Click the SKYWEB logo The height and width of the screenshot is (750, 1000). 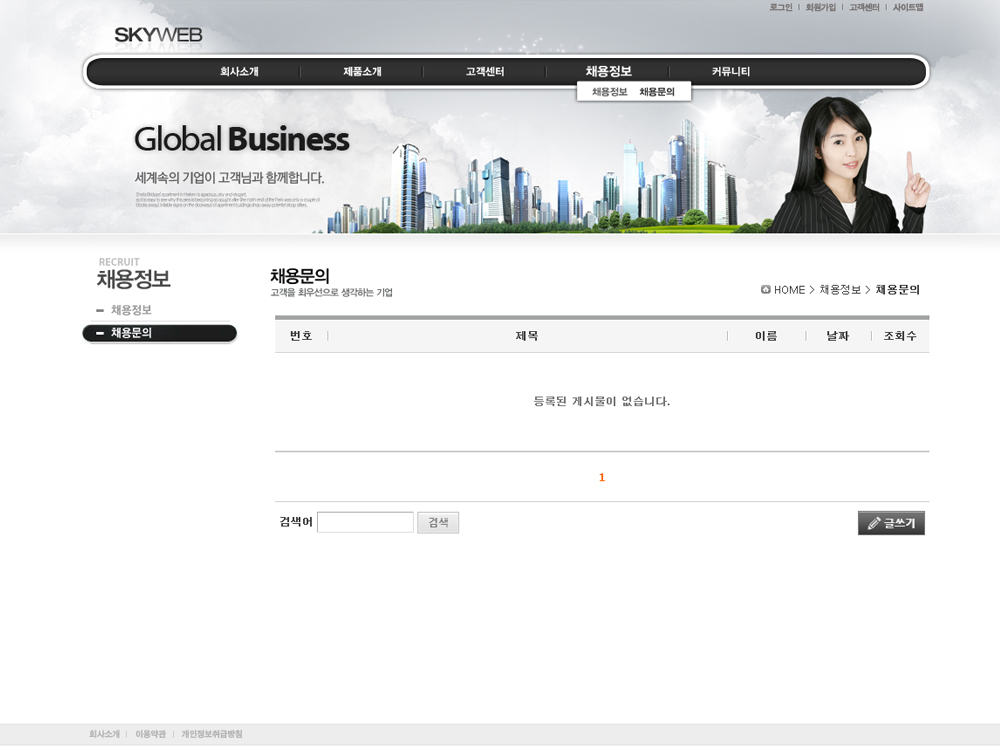tap(158, 36)
